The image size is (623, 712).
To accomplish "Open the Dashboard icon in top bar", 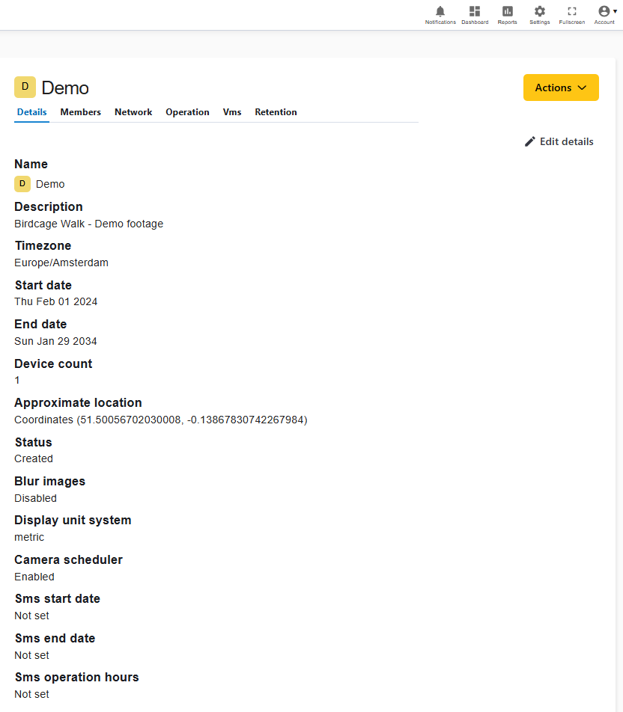I will pyautogui.click(x=475, y=11).
